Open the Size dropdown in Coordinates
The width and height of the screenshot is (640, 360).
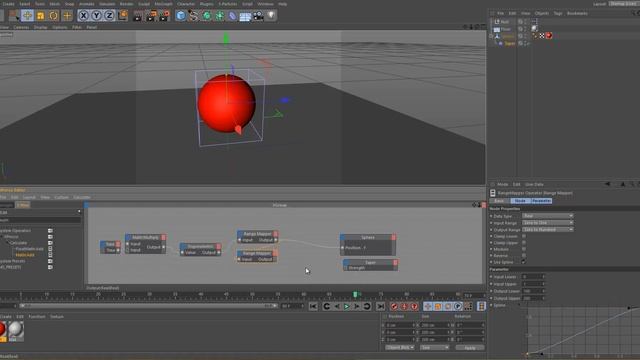coord(434,348)
